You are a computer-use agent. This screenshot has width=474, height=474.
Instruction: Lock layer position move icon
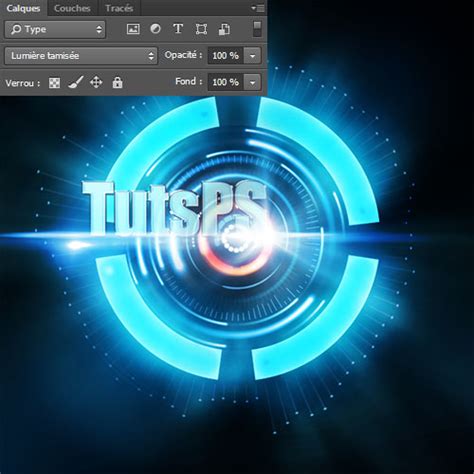[96, 82]
